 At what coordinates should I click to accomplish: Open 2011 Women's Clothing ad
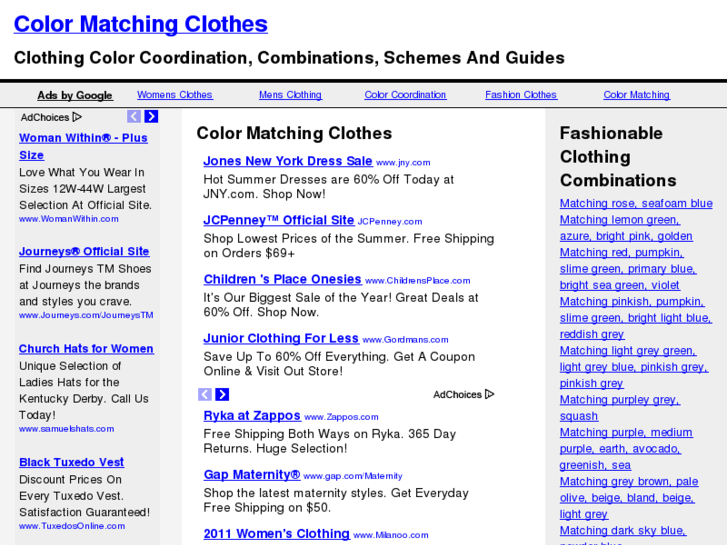point(276,533)
